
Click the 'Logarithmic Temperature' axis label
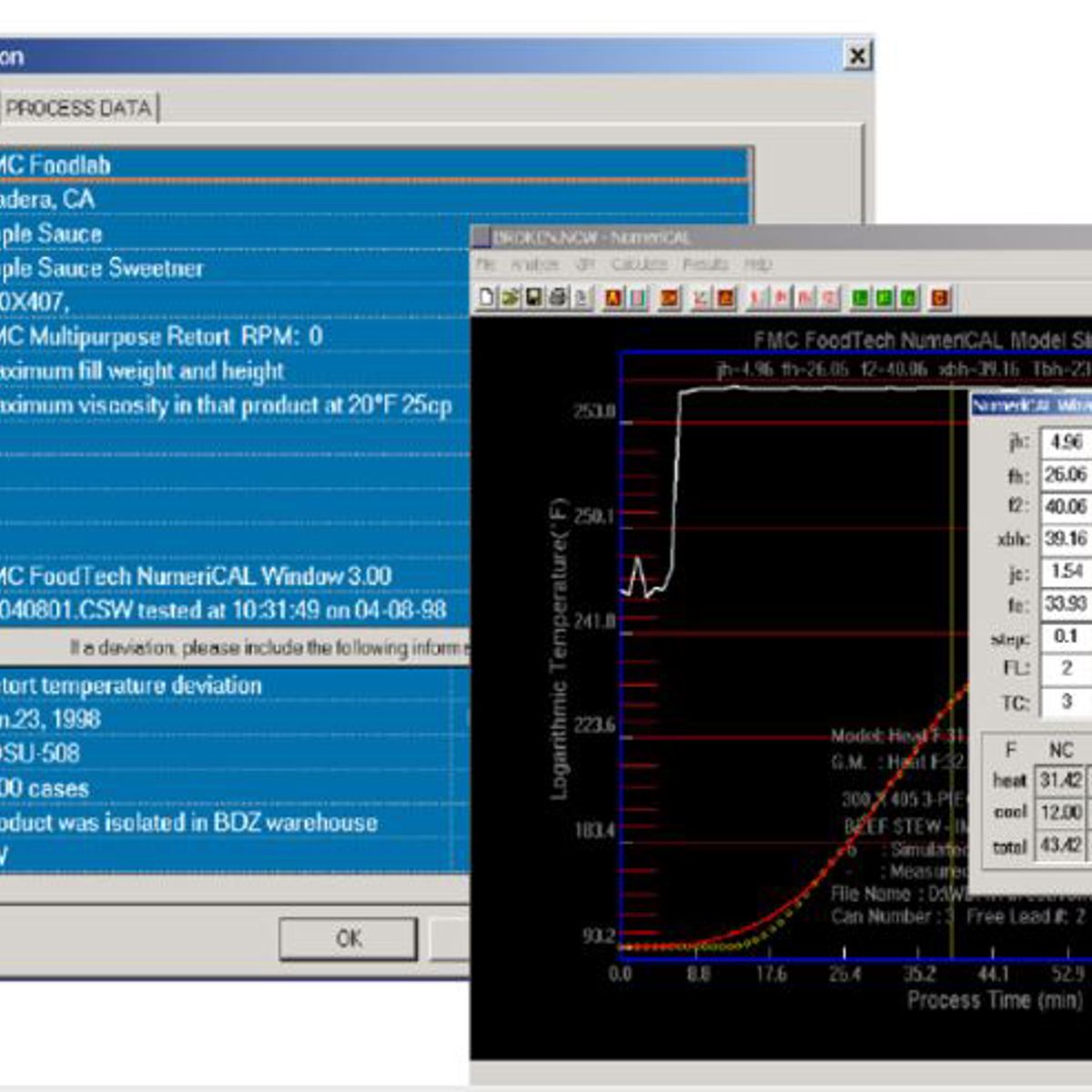coord(559,649)
